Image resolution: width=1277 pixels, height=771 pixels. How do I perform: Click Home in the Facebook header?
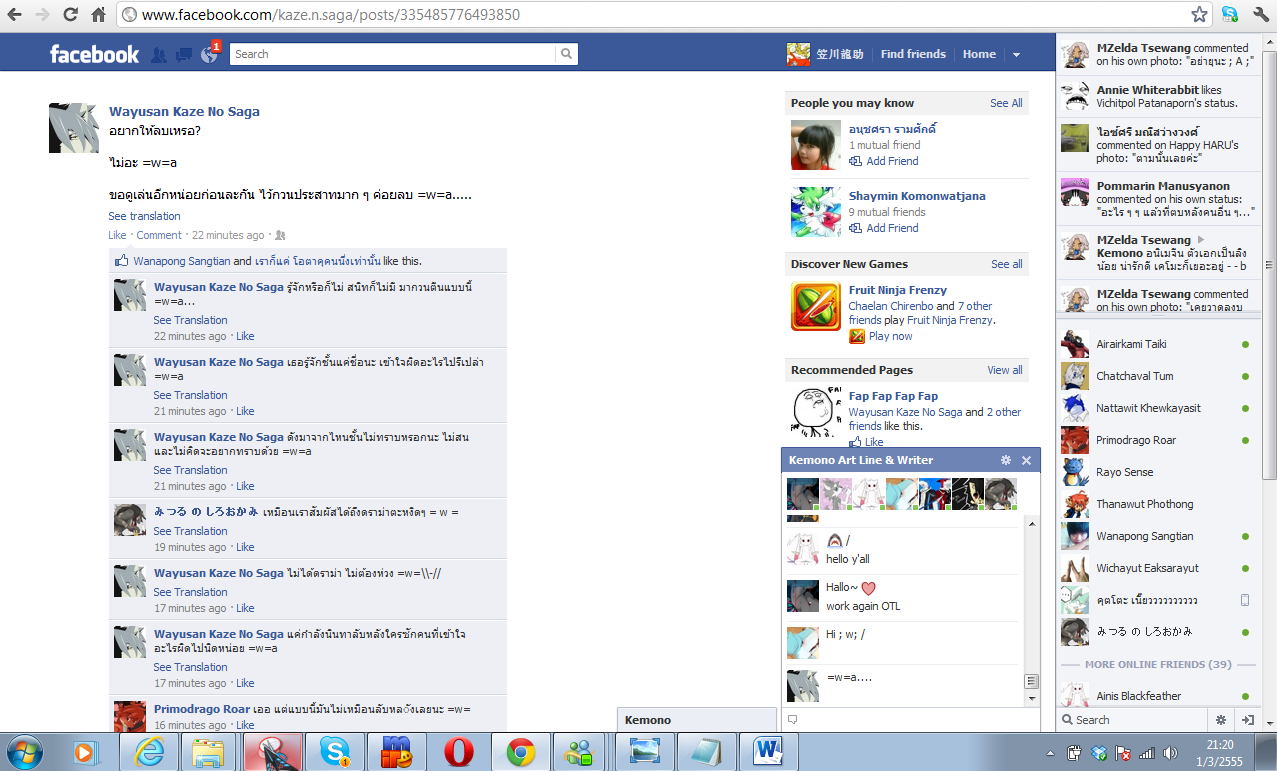[x=979, y=54]
